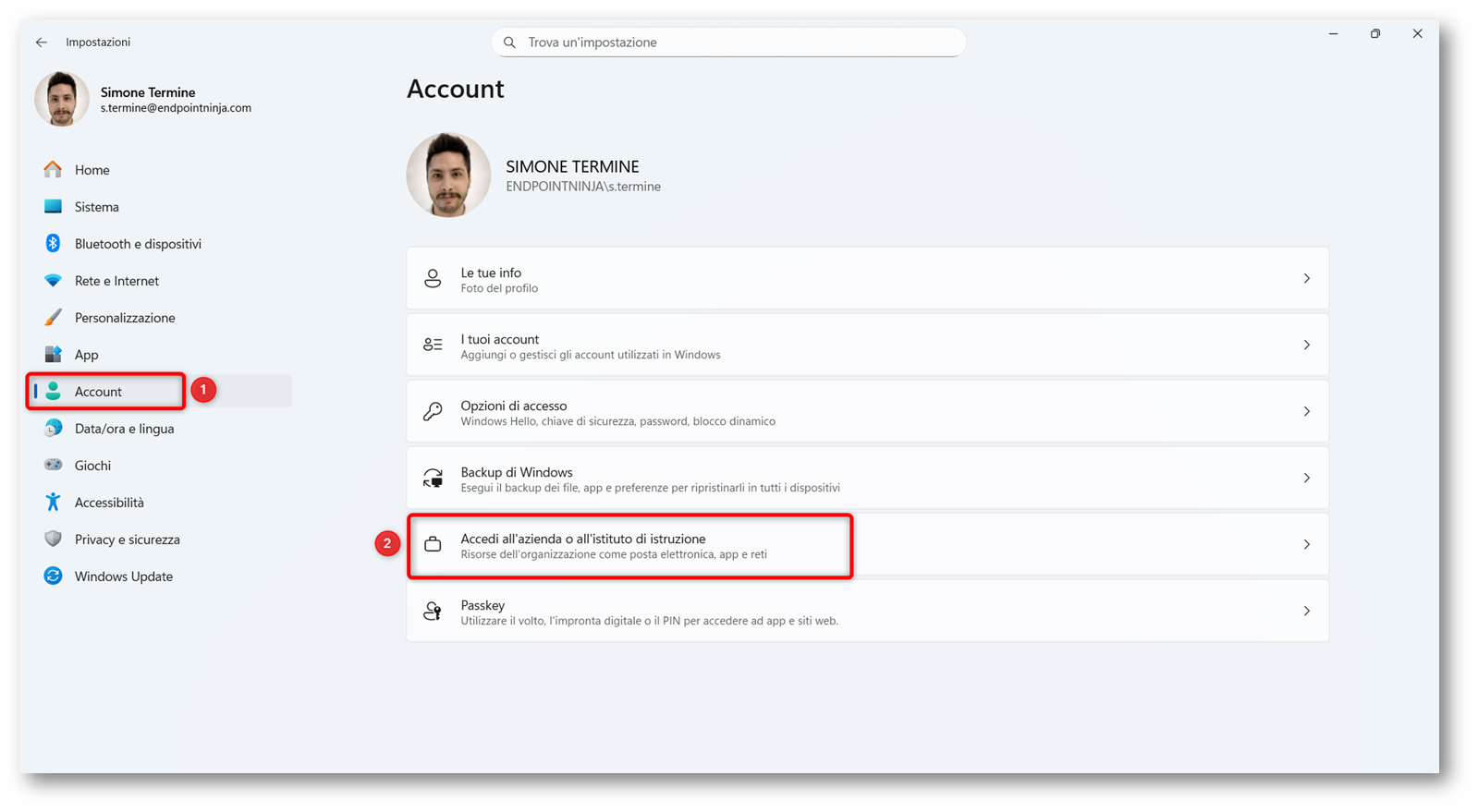Click the Privacy e sicurezza shield icon
1478x812 pixels.
(x=53, y=539)
